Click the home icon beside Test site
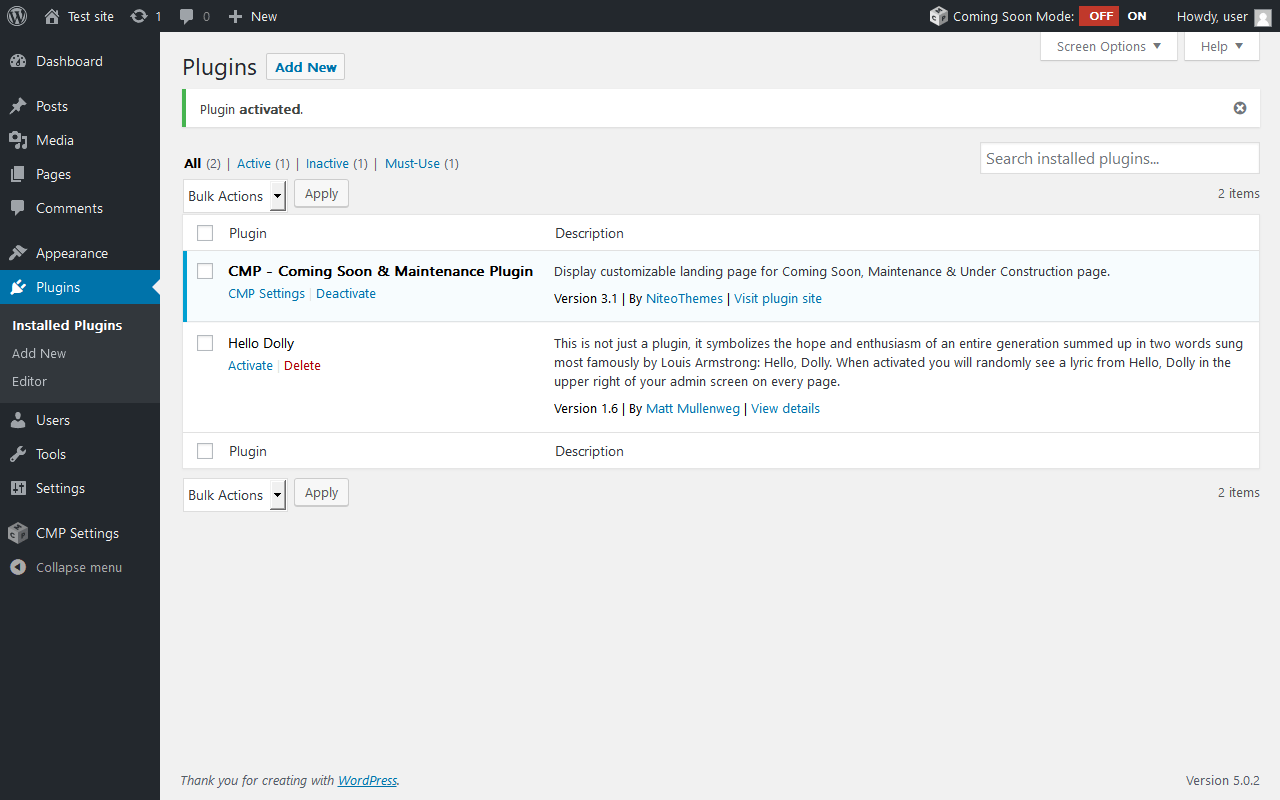Viewport: 1280px width, 800px height. 52,16
